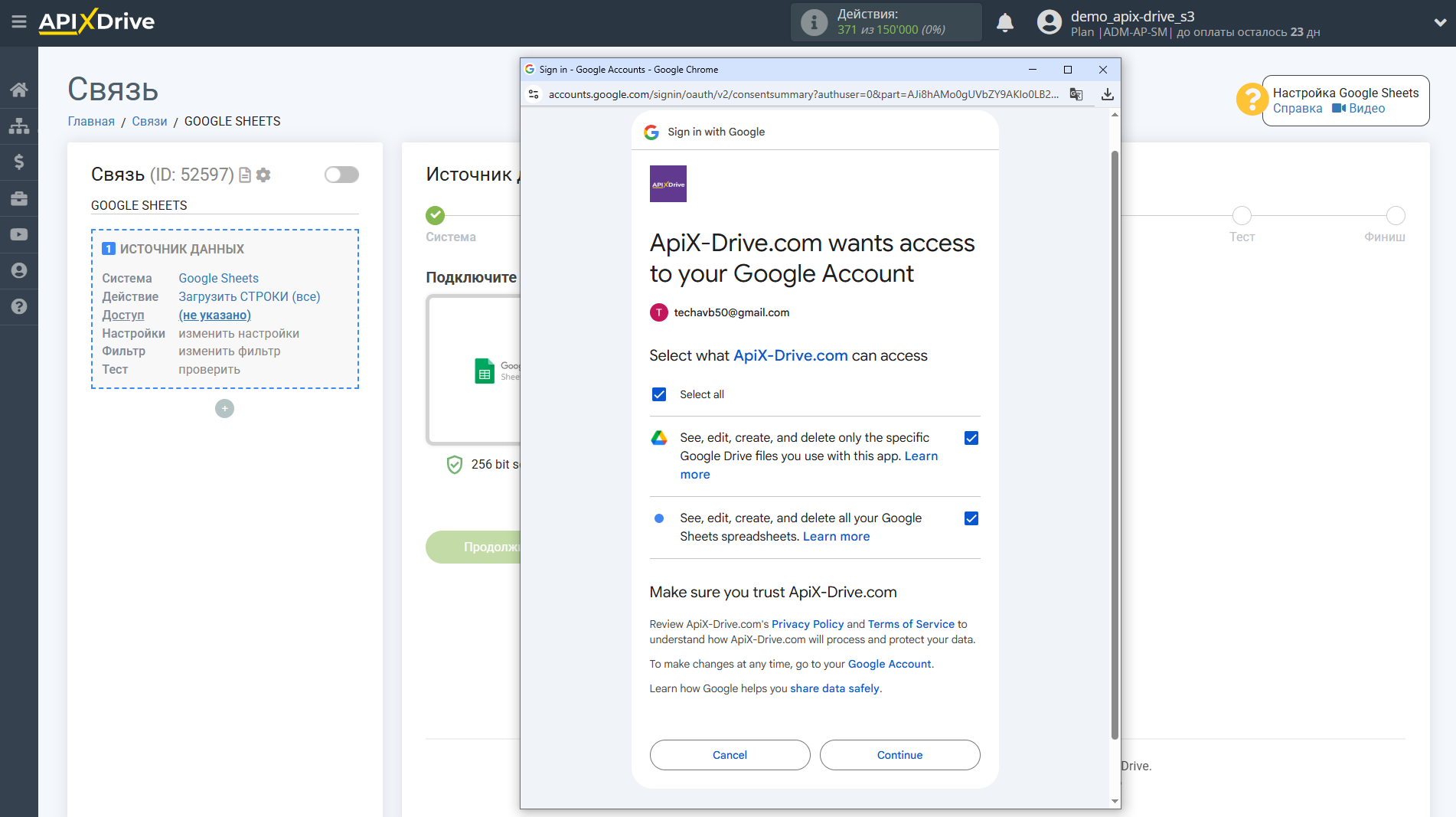Image resolution: width=1456 pixels, height=817 pixels.
Task: Select the connections scheme icon in sidebar
Action: 19,125
